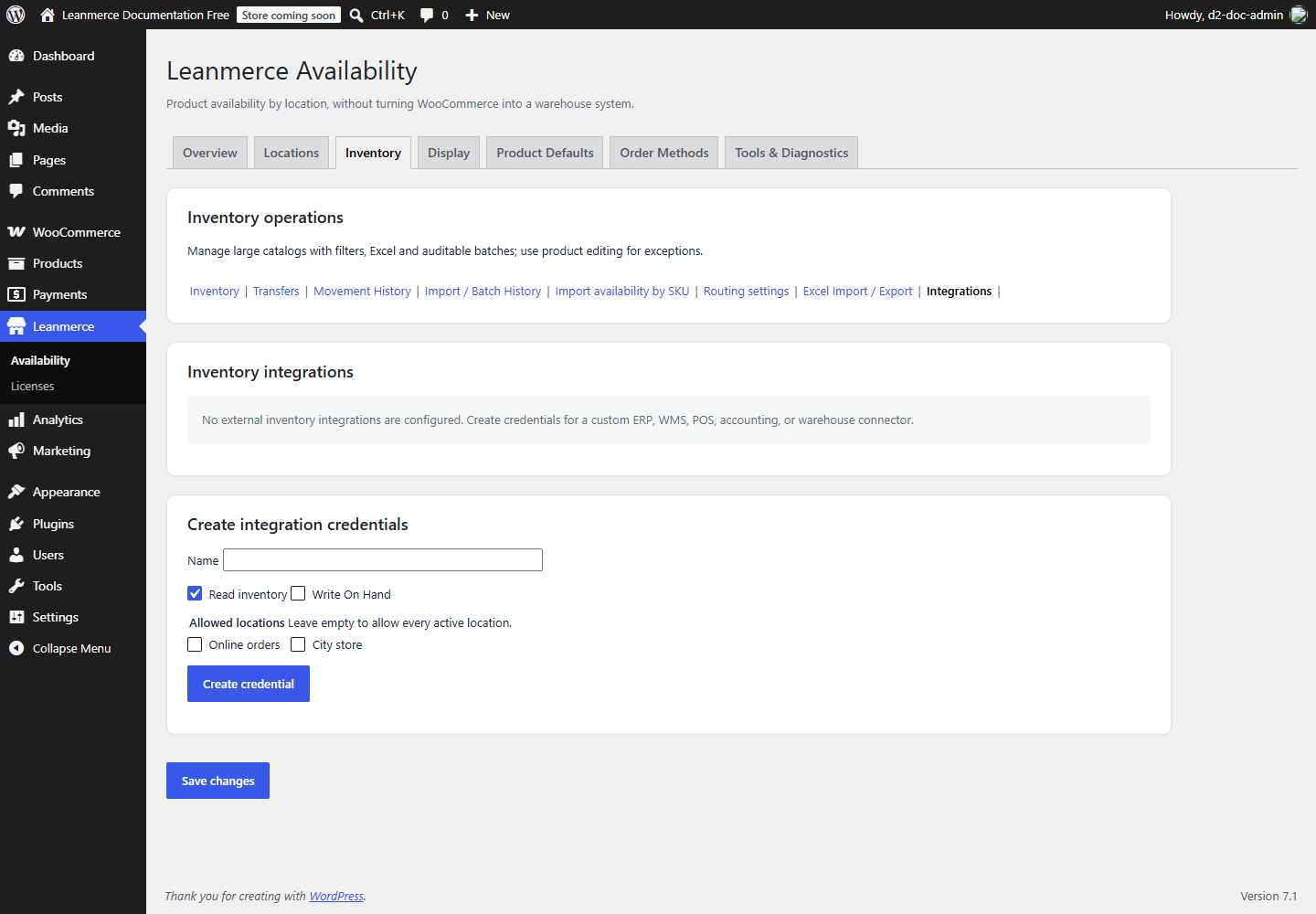Click the WordPress logo icon

click(x=16, y=15)
